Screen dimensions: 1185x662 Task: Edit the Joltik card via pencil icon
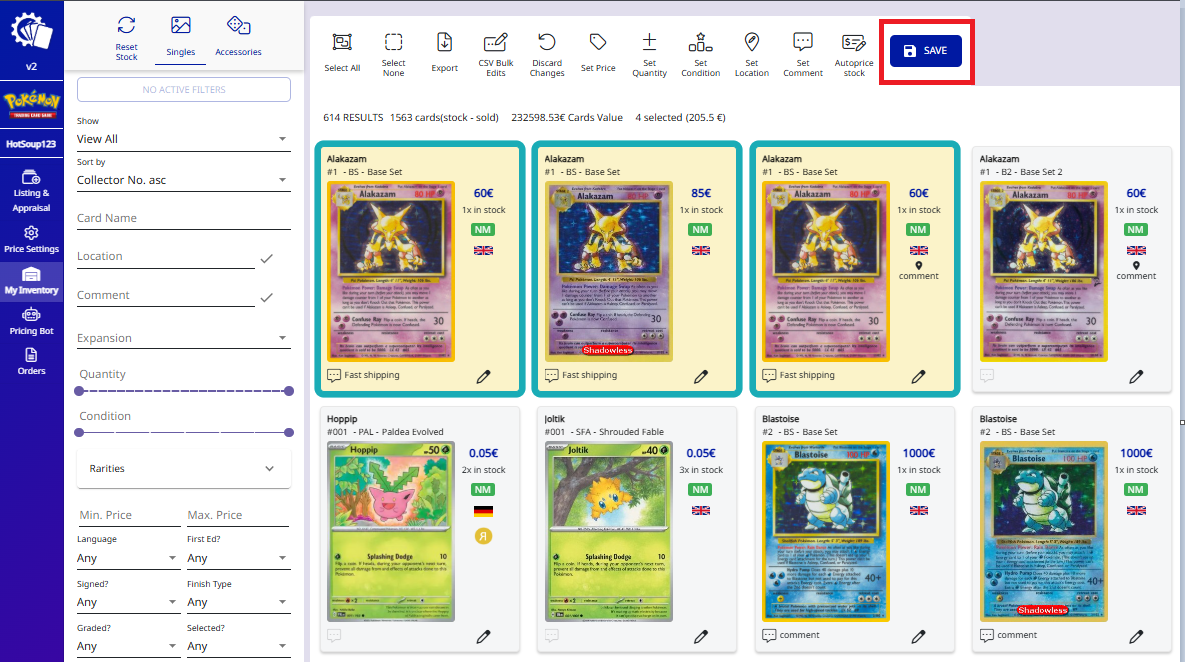pyautogui.click(x=701, y=636)
